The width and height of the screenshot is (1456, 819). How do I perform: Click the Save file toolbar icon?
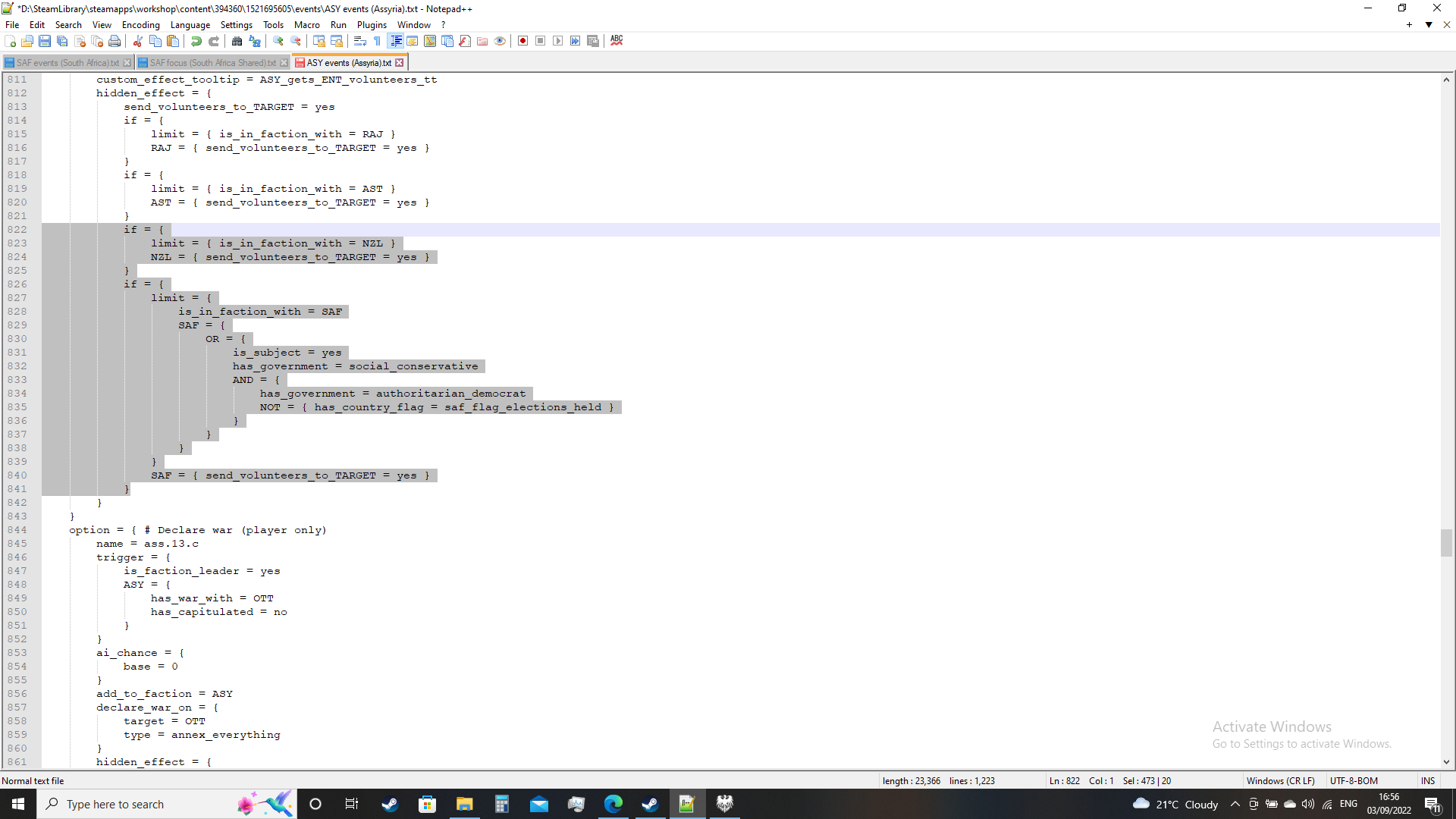click(x=45, y=41)
